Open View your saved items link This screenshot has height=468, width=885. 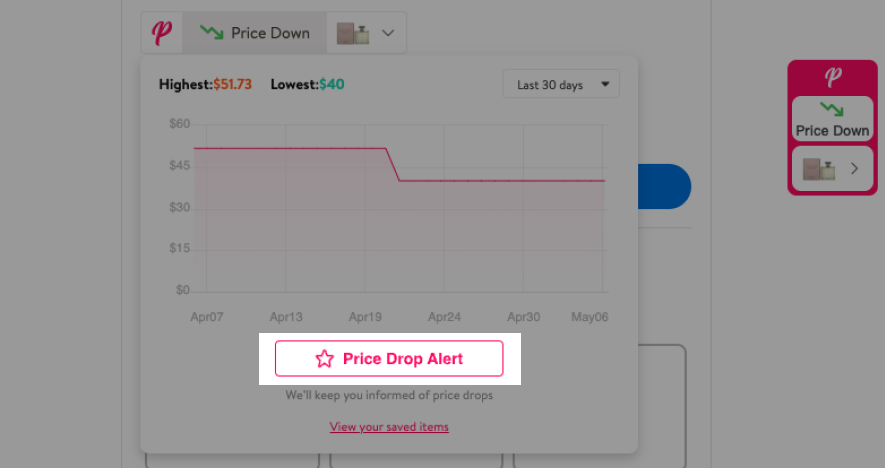pyautogui.click(x=389, y=427)
